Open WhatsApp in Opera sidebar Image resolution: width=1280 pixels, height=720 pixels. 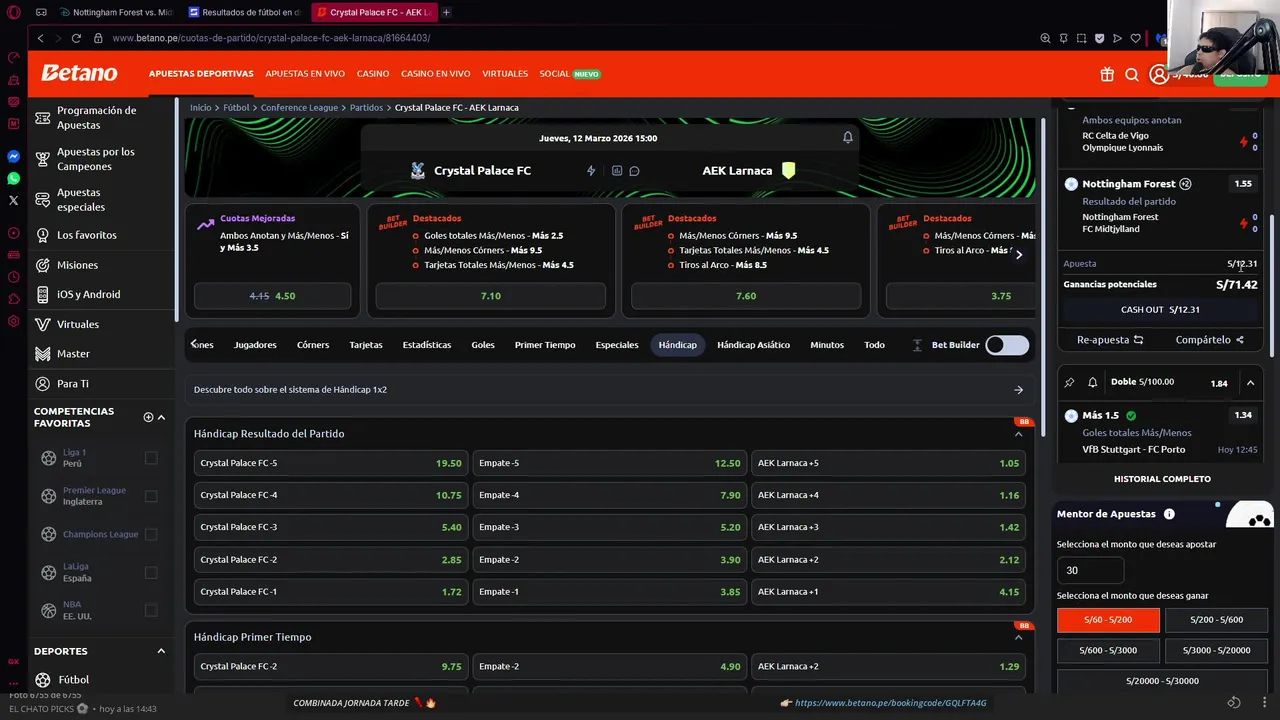click(x=13, y=179)
